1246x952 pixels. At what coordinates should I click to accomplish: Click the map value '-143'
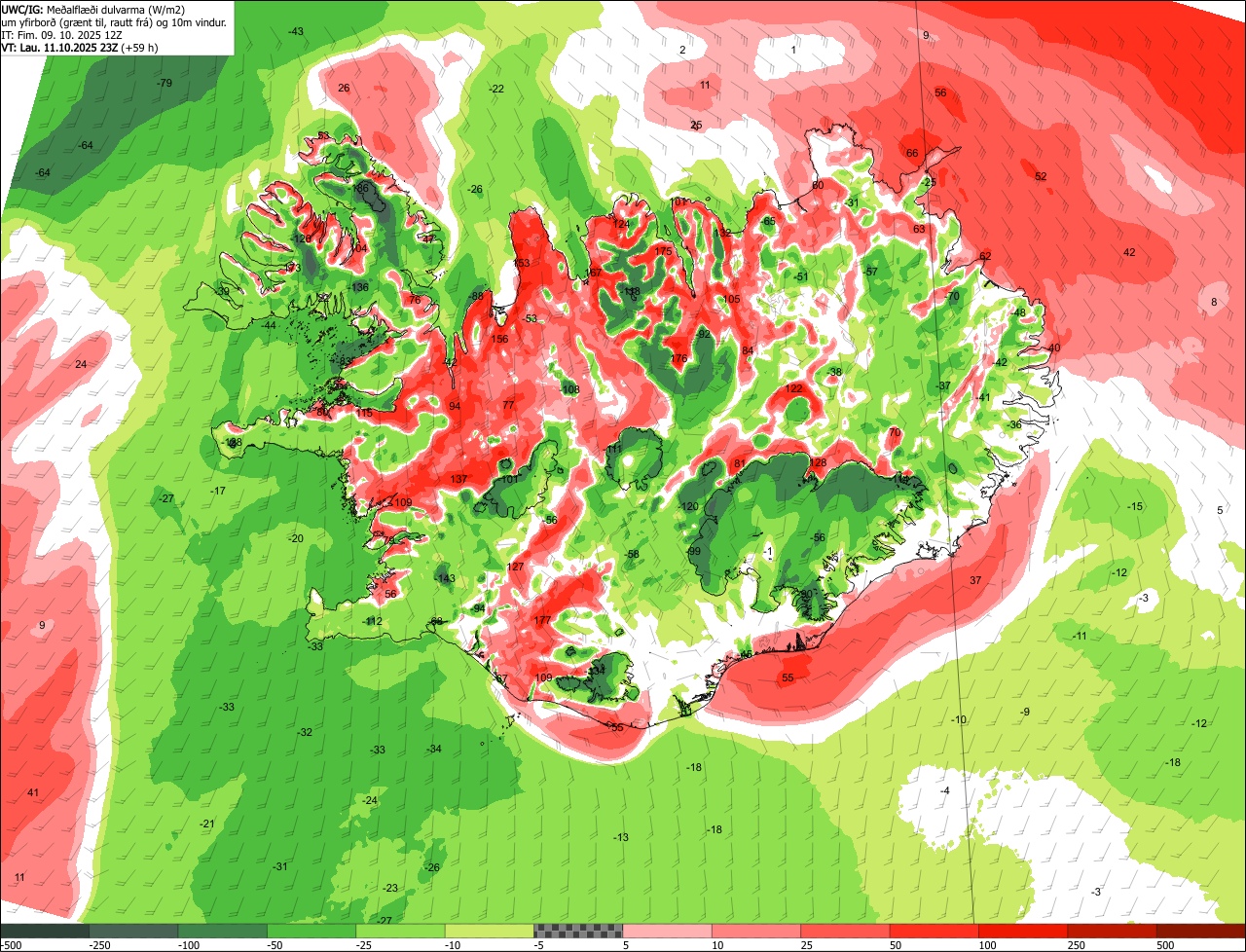[x=445, y=578]
